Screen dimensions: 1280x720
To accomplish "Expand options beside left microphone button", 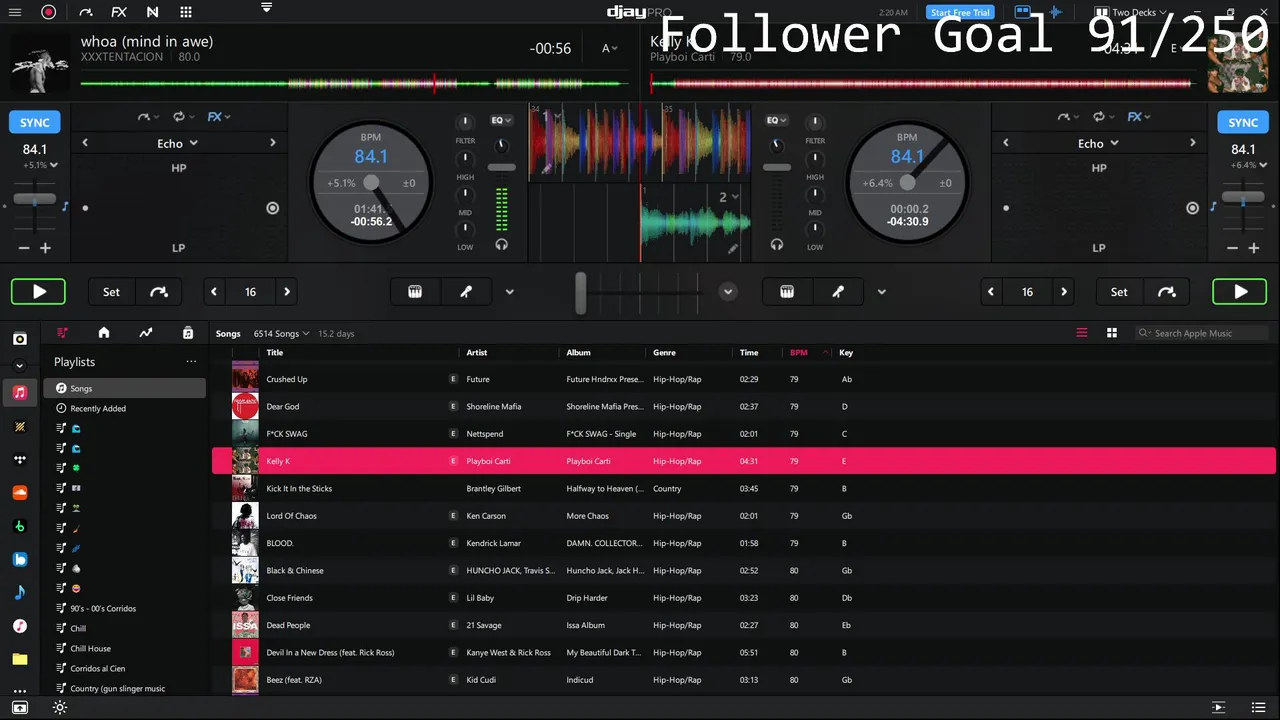I will tap(509, 292).
